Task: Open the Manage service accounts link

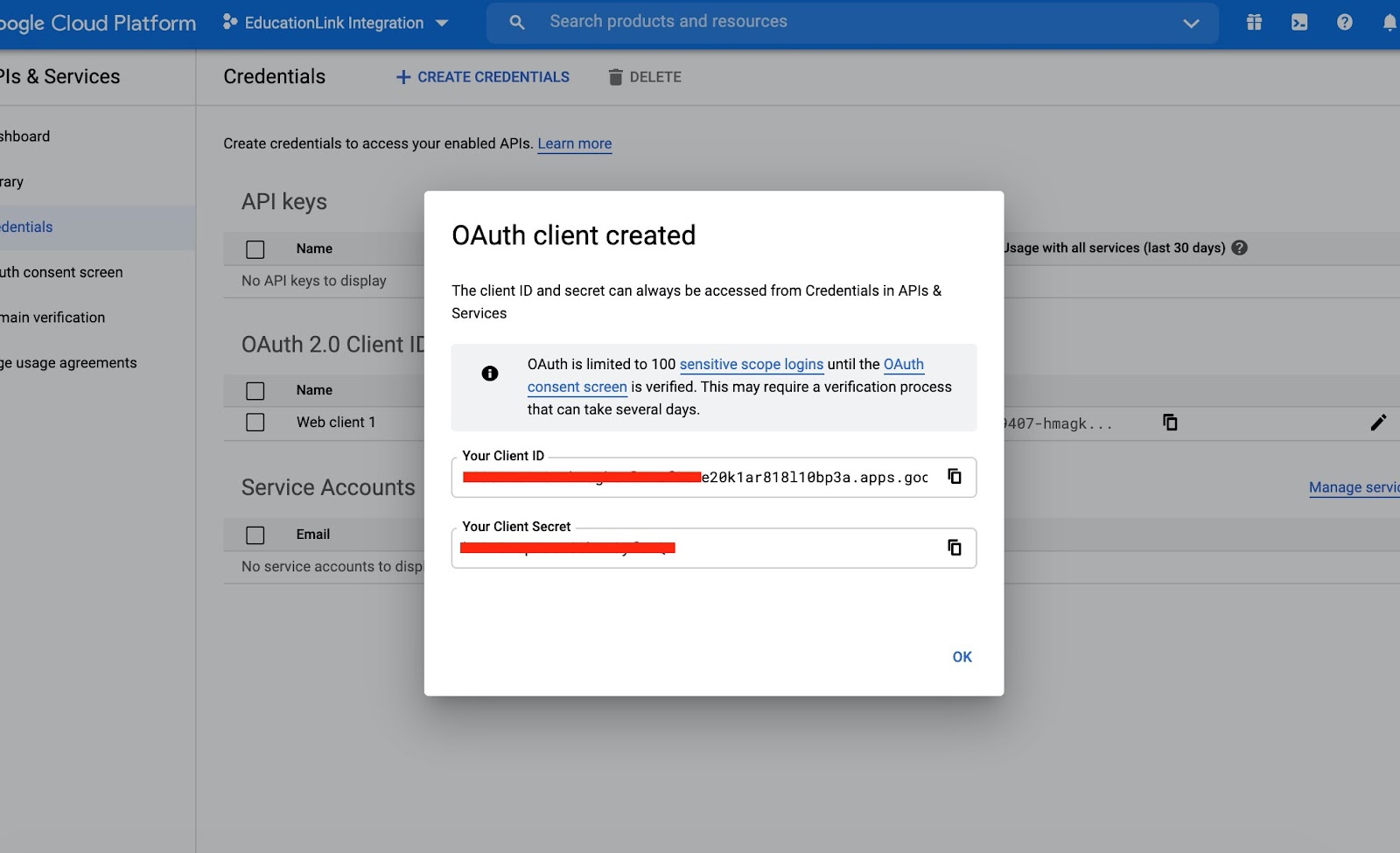Action: [1354, 487]
